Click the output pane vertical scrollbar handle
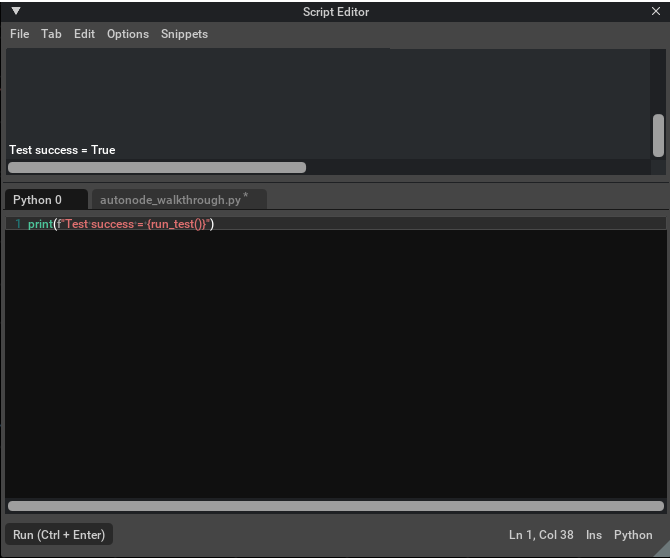Screen dimensions: 670x560 (x=658, y=136)
